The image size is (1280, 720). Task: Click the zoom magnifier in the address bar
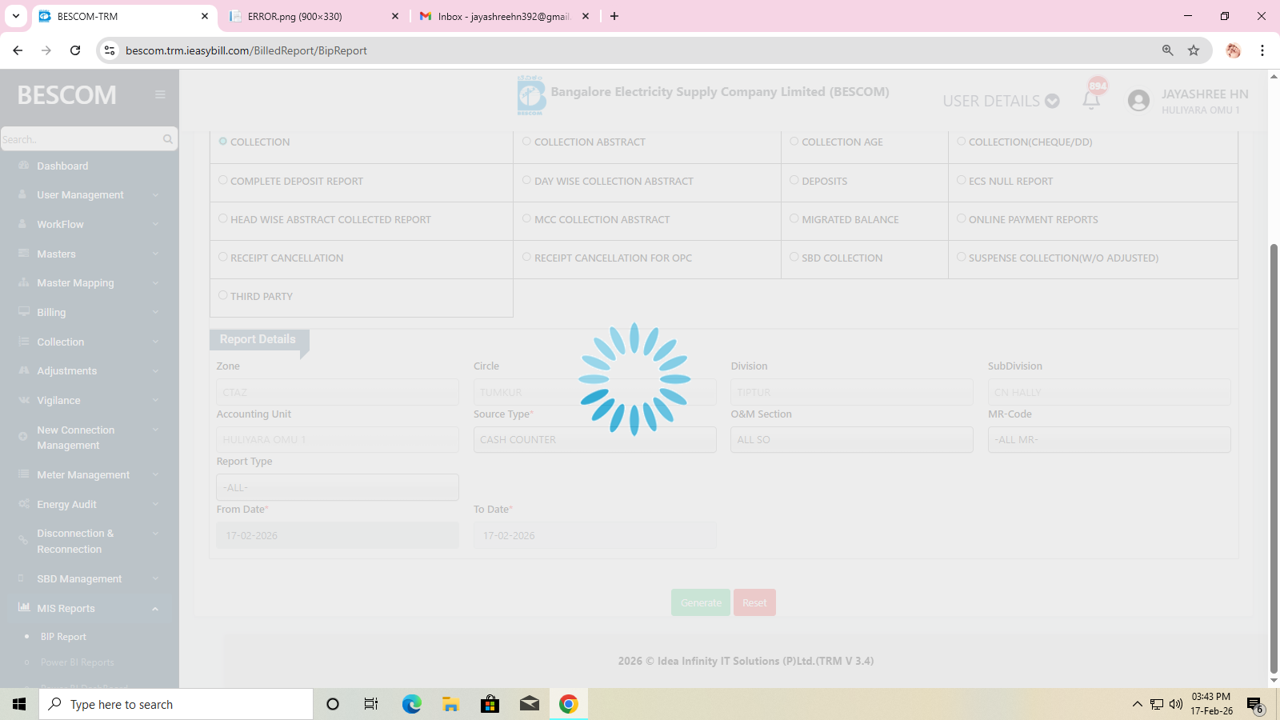click(x=1167, y=50)
